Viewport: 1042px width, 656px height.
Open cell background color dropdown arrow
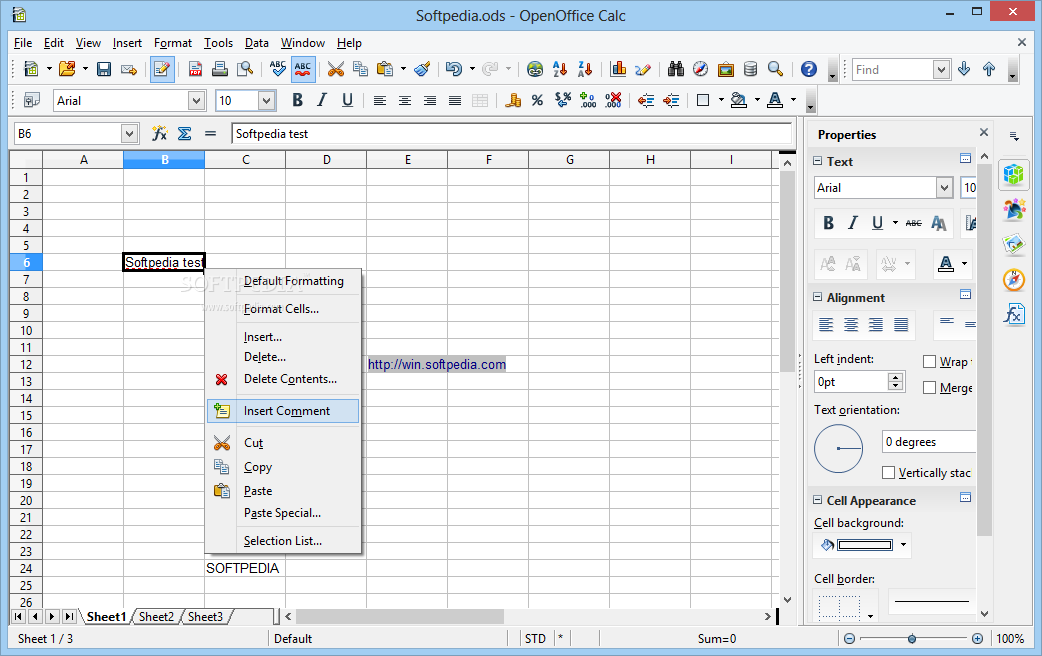click(903, 545)
